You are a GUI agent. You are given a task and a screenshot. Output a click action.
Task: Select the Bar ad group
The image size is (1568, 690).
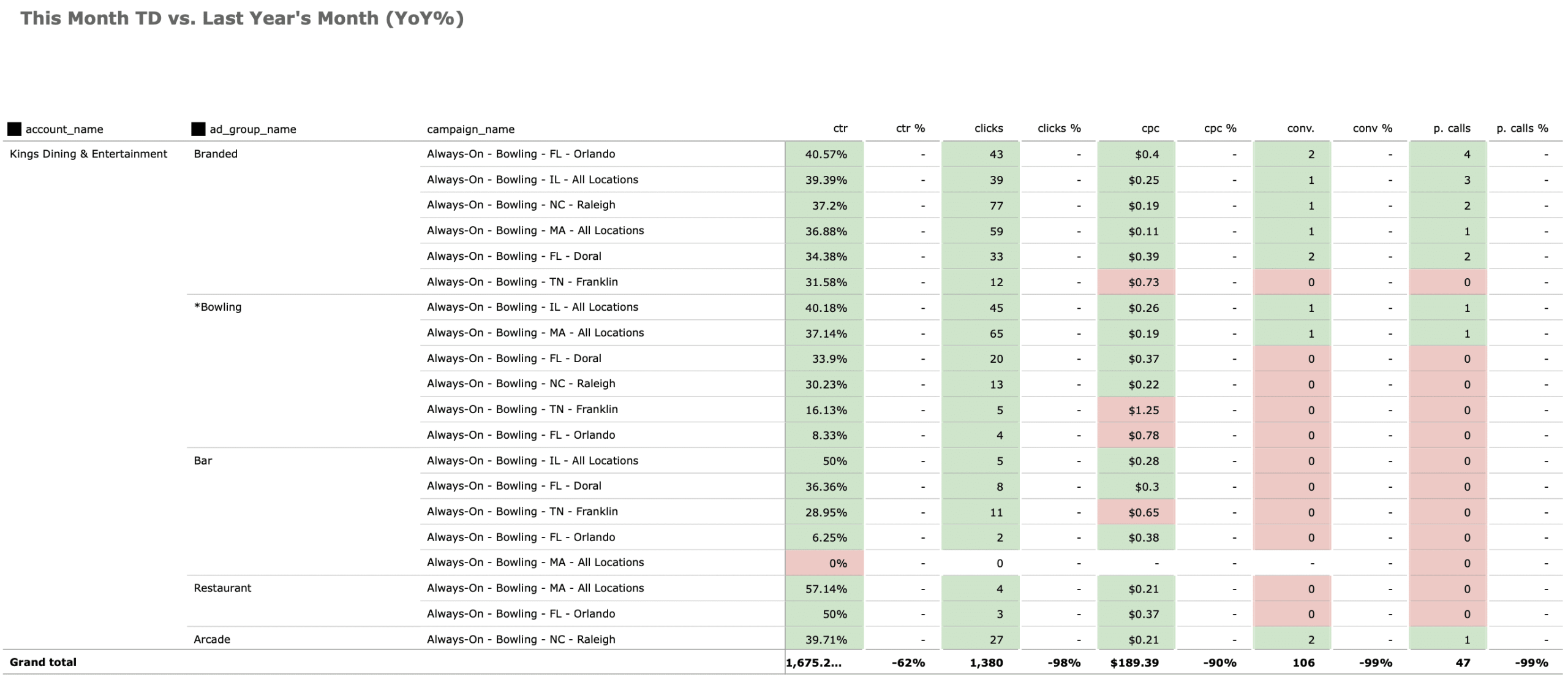click(203, 461)
